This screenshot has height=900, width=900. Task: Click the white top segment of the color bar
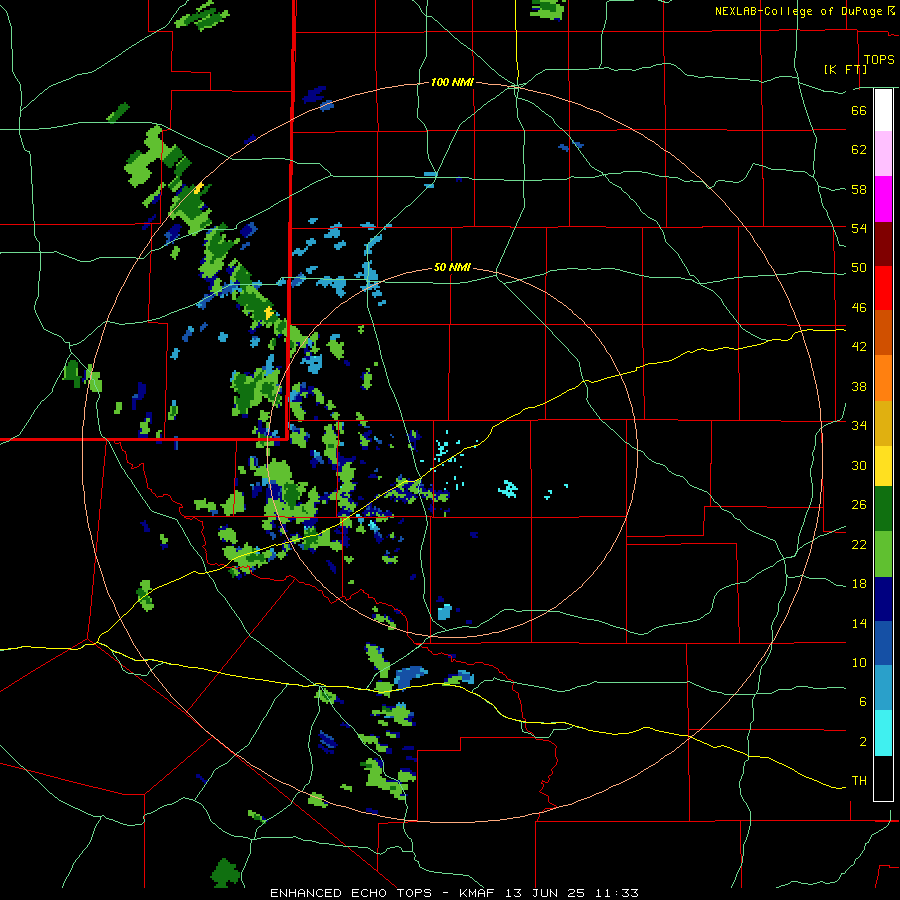point(883,110)
